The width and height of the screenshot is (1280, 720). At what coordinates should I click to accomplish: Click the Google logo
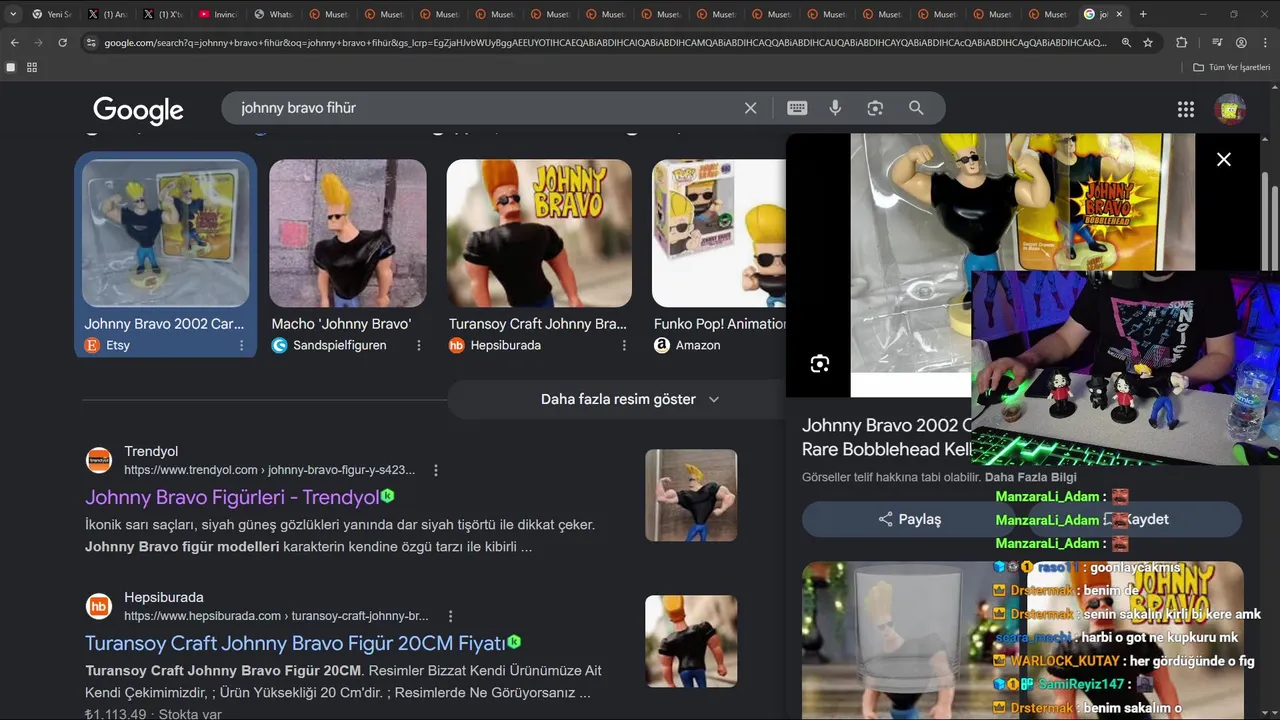click(138, 110)
